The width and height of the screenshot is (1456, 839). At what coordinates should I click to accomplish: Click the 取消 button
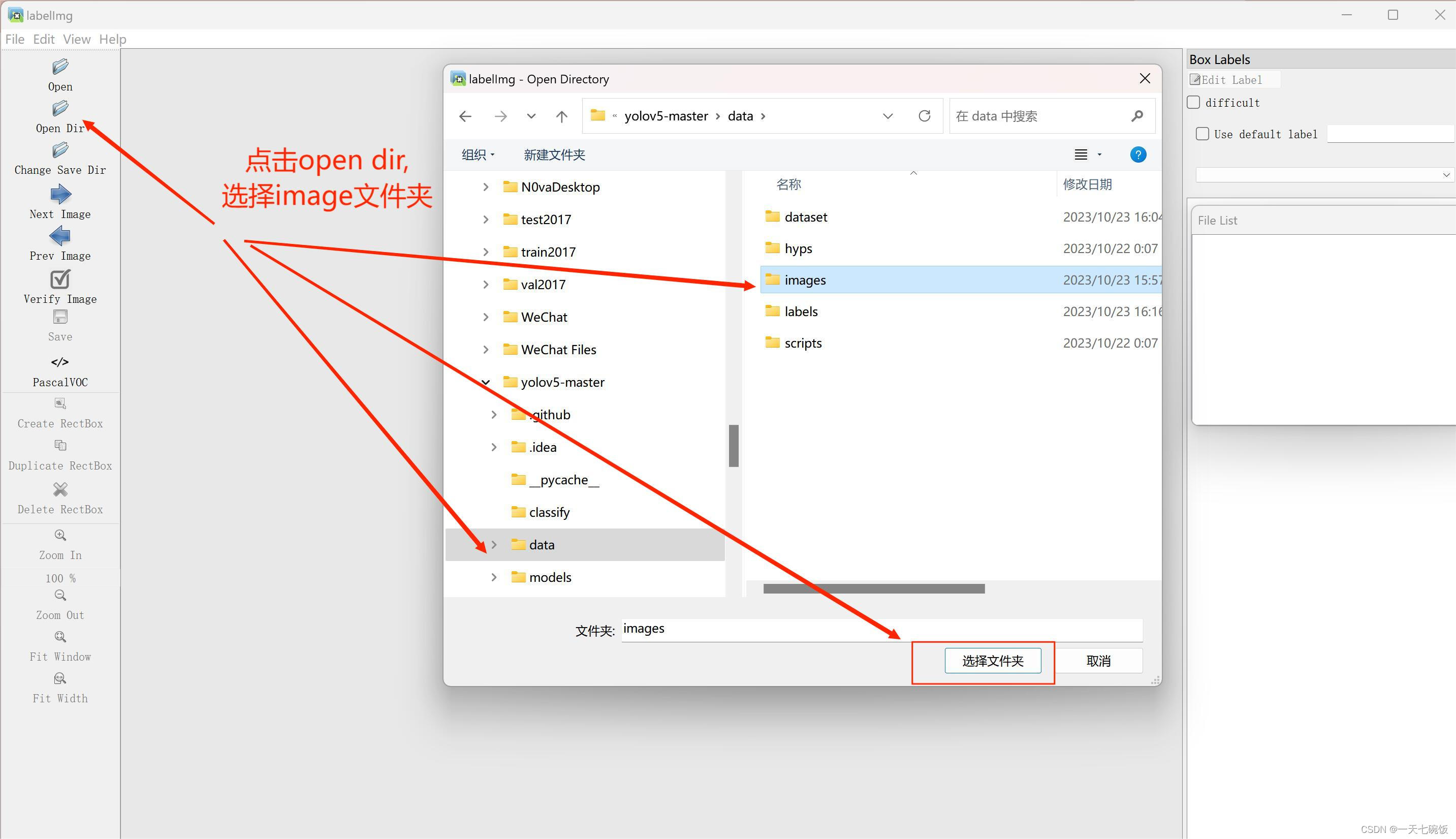click(x=1098, y=661)
